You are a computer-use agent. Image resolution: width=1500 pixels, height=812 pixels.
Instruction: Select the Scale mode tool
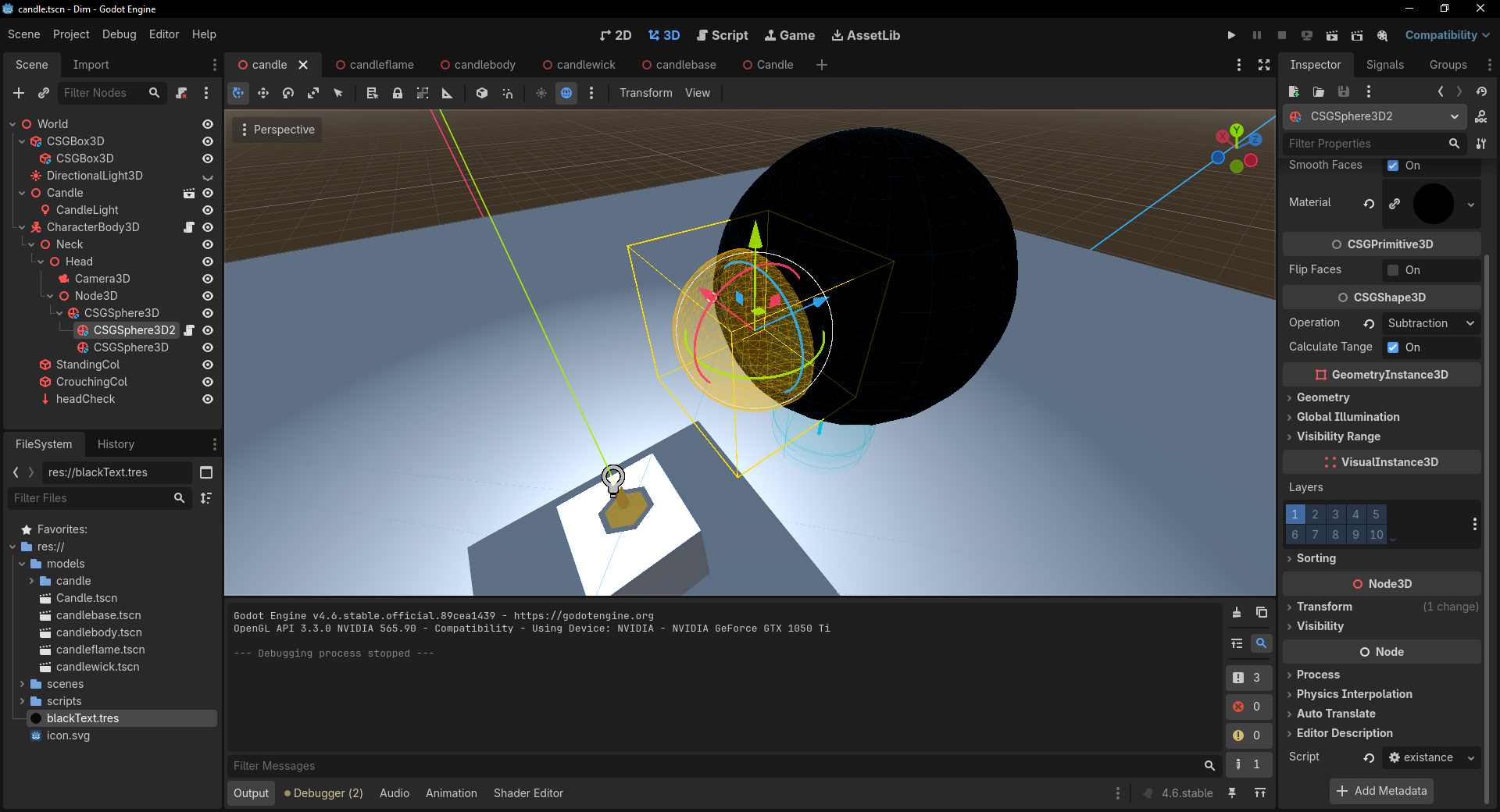pyautogui.click(x=313, y=93)
